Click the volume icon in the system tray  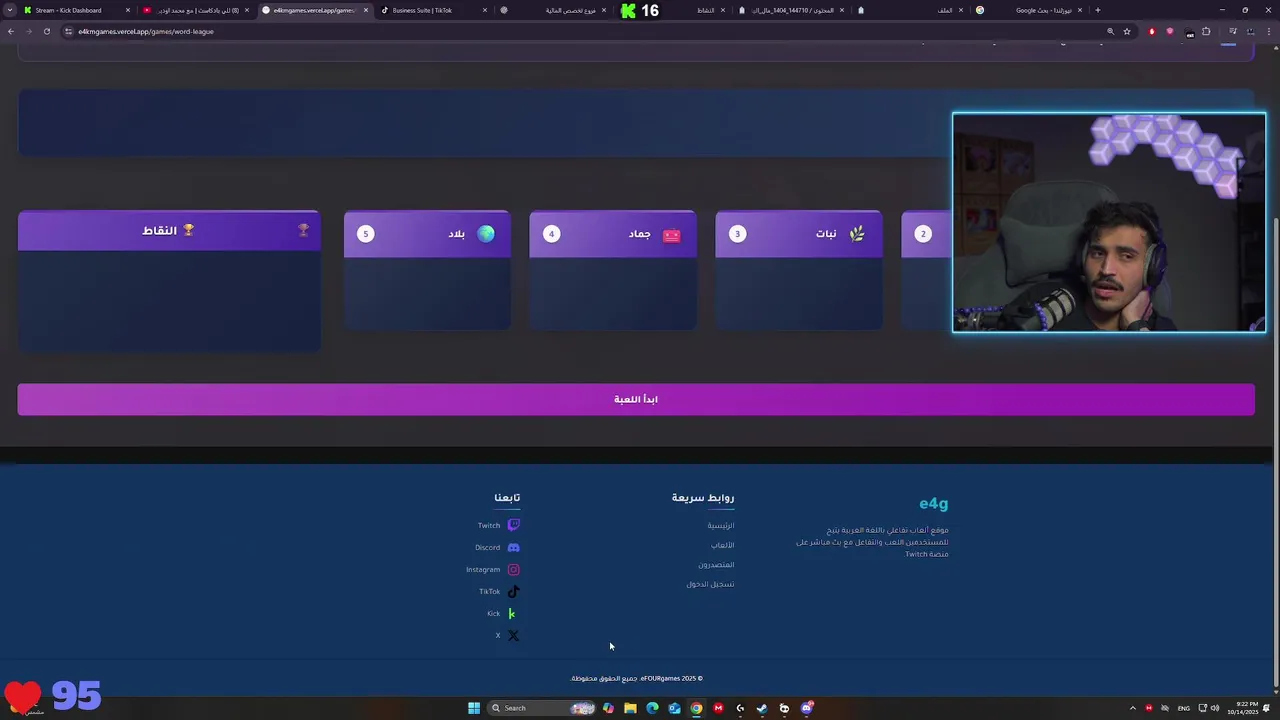pyautogui.click(x=1216, y=708)
